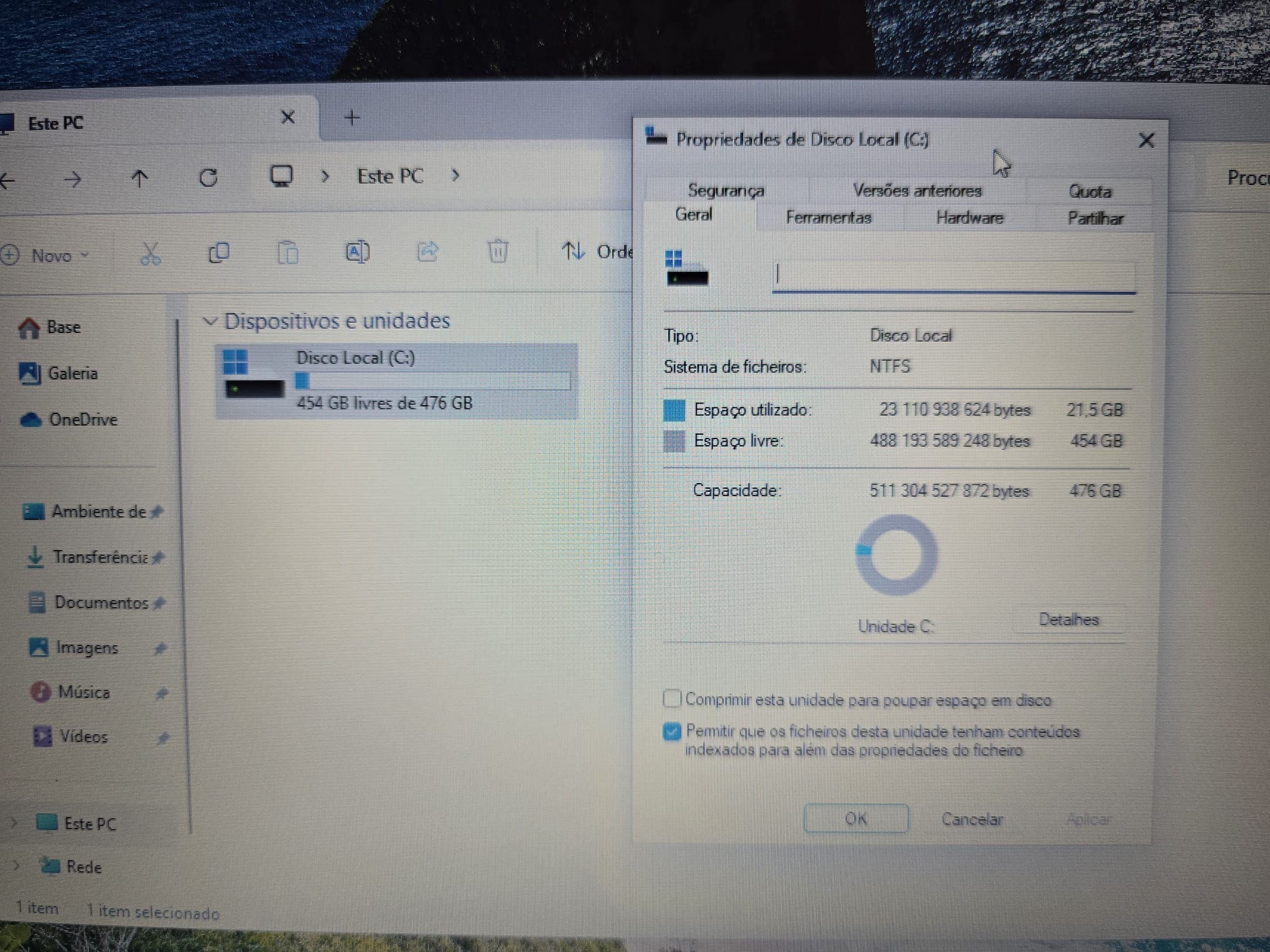1270x952 pixels.
Task: Click the Copy icon in toolbar
Action: coord(219,253)
